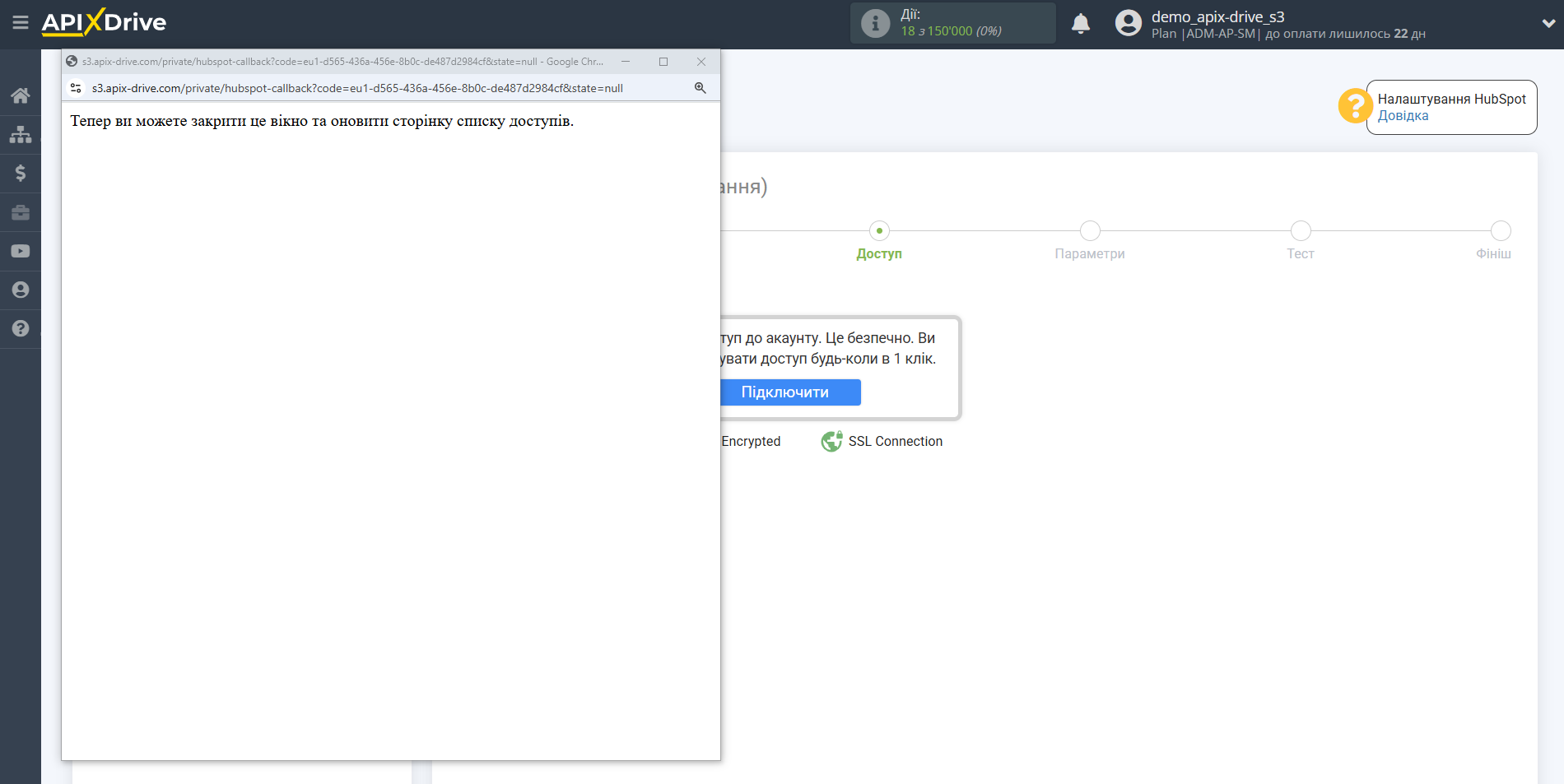Click the zoom magnifier icon in popup
Screen dimensions: 1564x784
pos(701,88)
